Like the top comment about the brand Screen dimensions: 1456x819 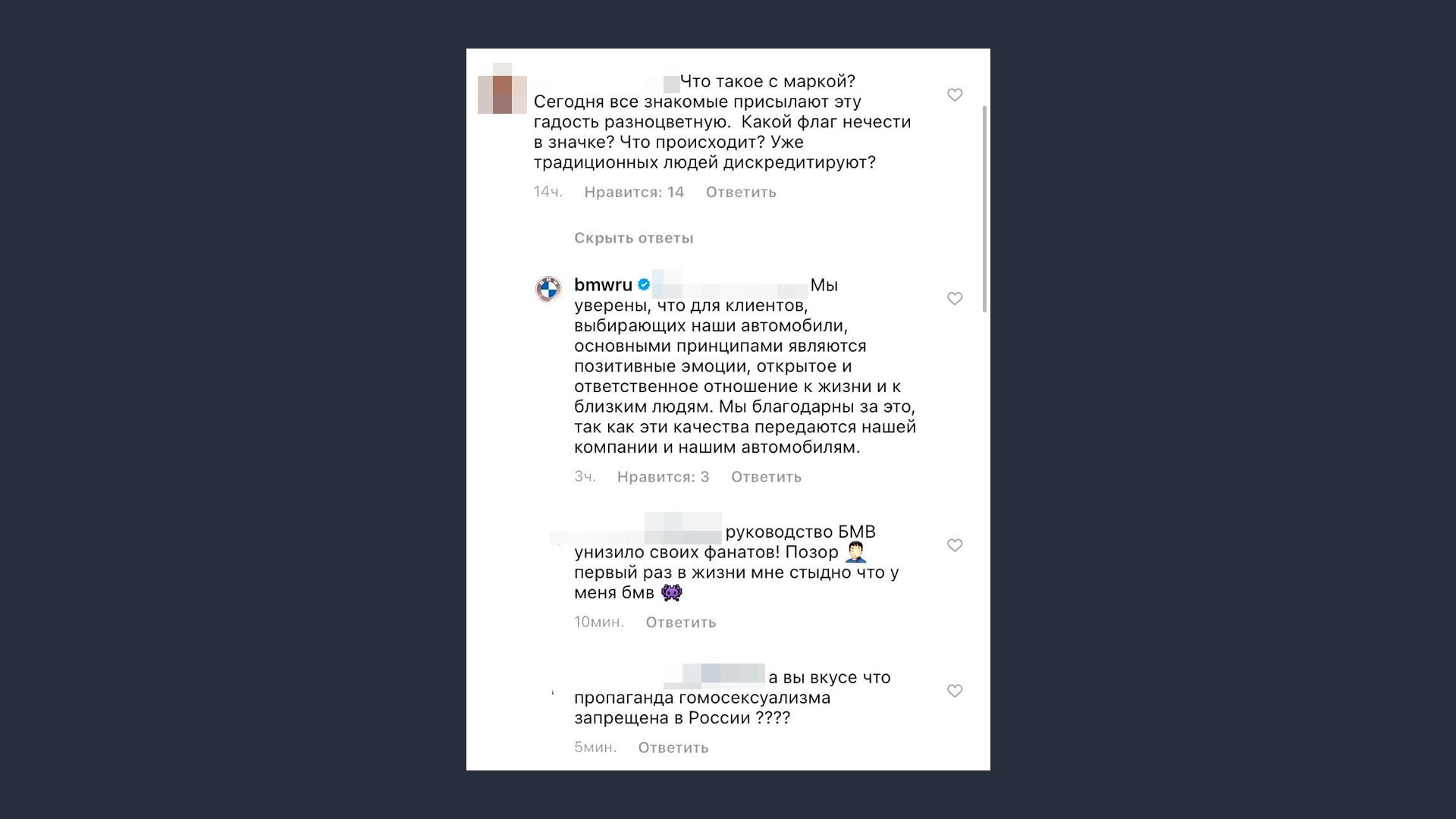point(955,95)
